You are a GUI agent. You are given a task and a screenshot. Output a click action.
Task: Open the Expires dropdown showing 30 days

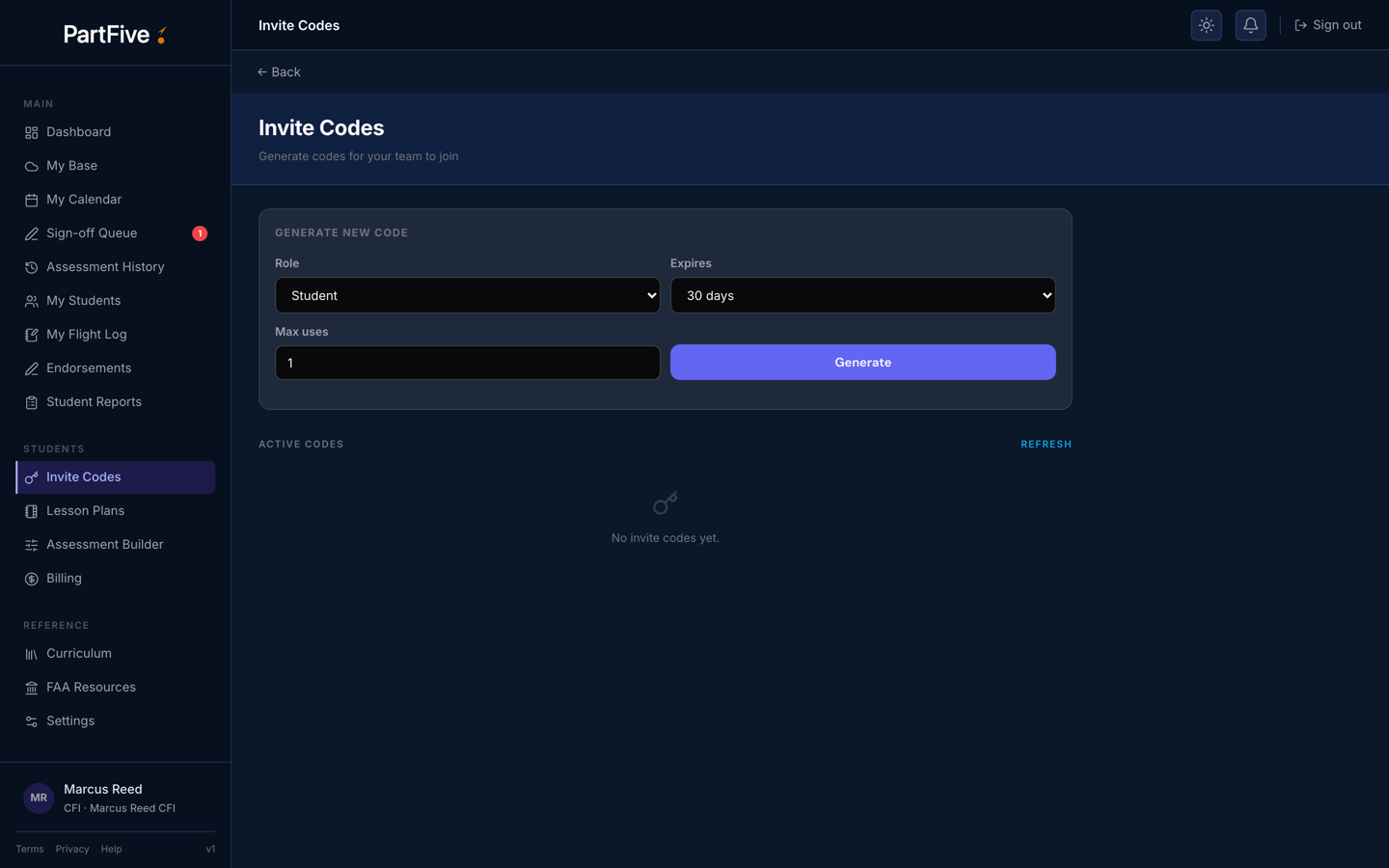point(863,295)
